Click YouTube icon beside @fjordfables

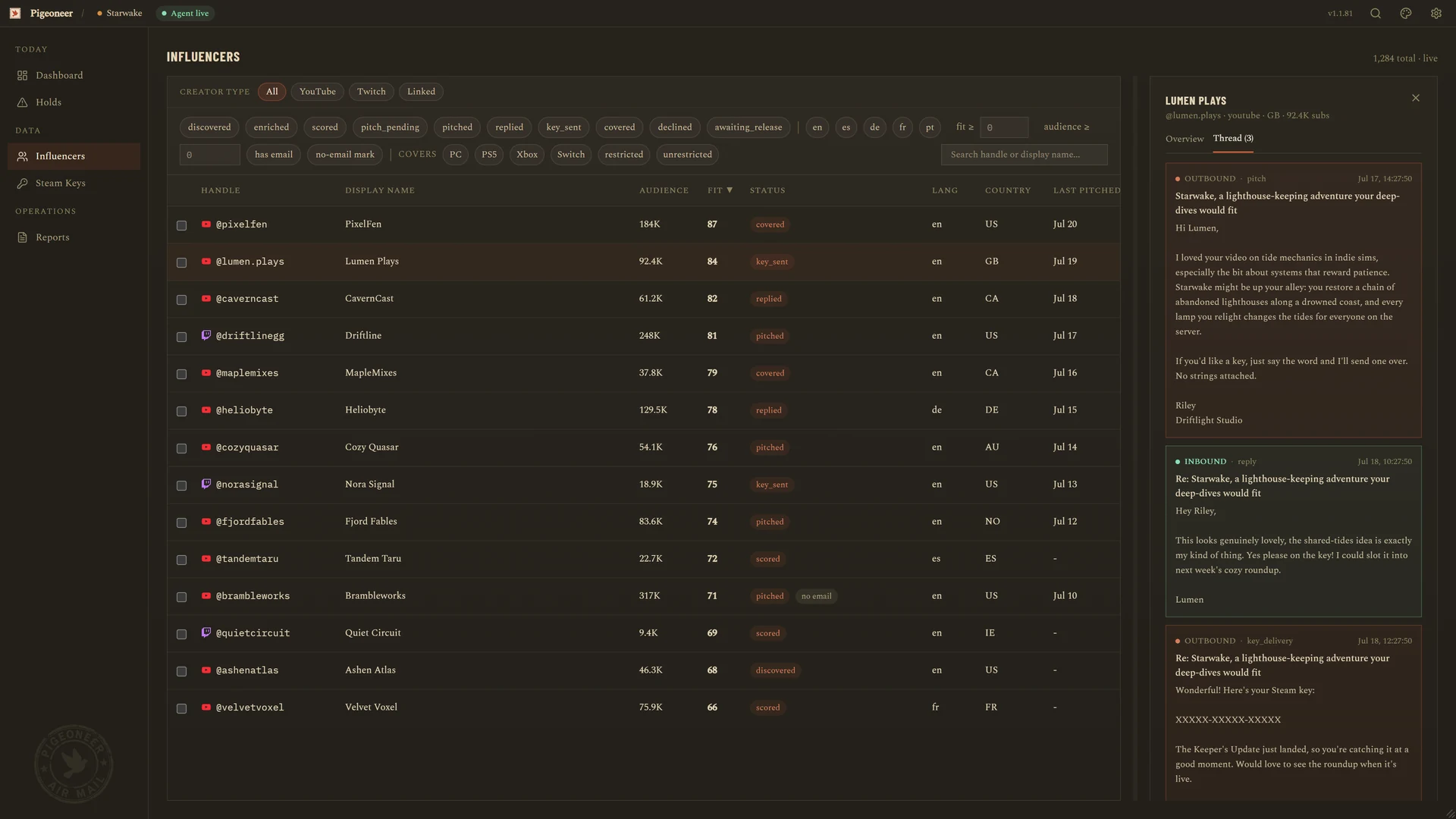point(206,522)
